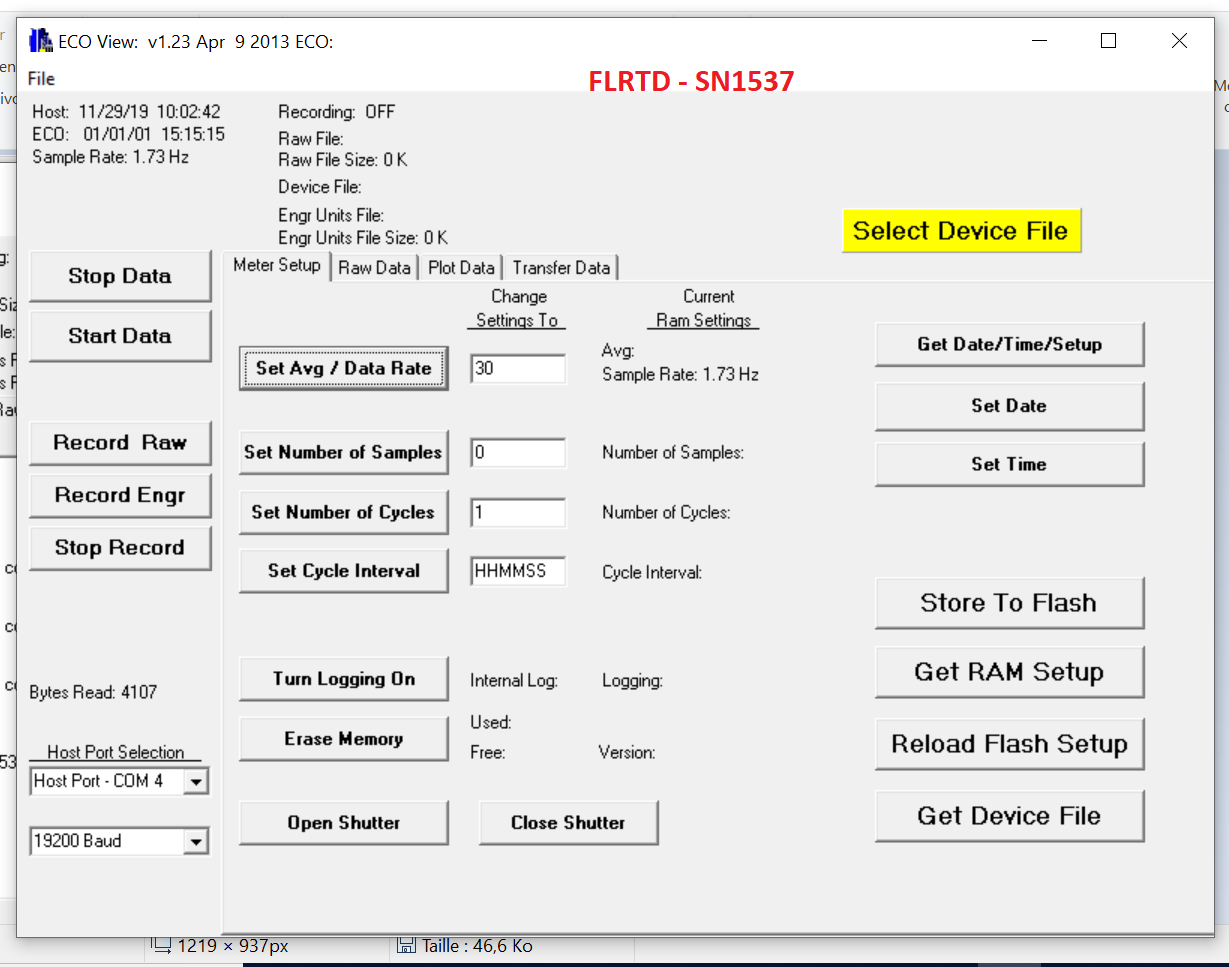Click the Number of Samples input field
Screen dimensions: 1229x967
pyautogui.click(x=517, y=453)
